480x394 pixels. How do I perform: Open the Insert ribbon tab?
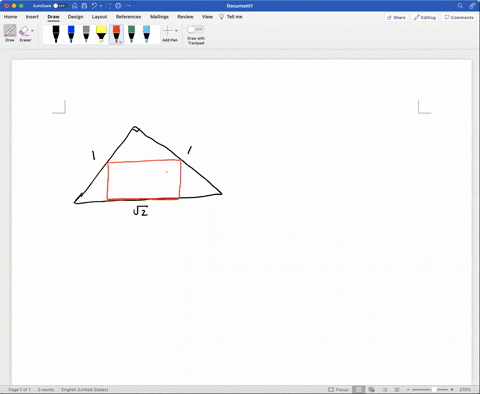tap(32, 17)
